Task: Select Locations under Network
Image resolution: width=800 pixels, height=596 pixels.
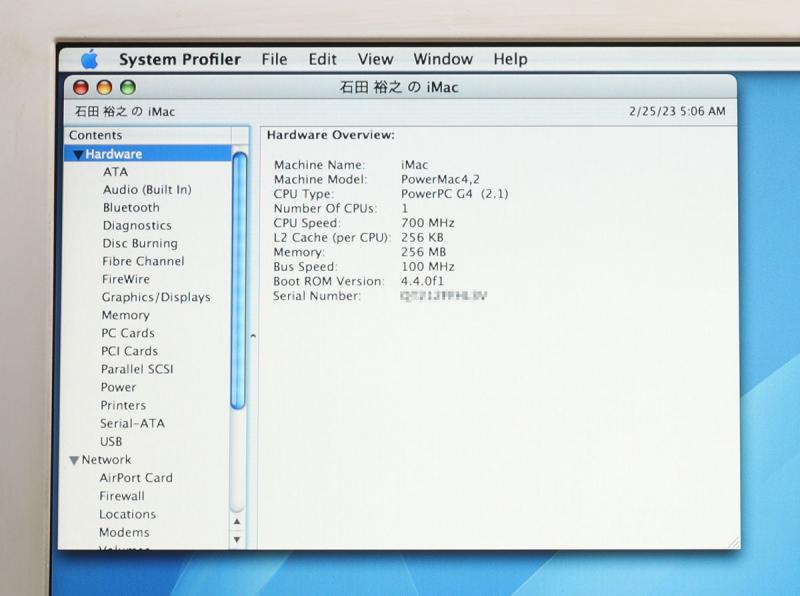Action: (127, 514)
